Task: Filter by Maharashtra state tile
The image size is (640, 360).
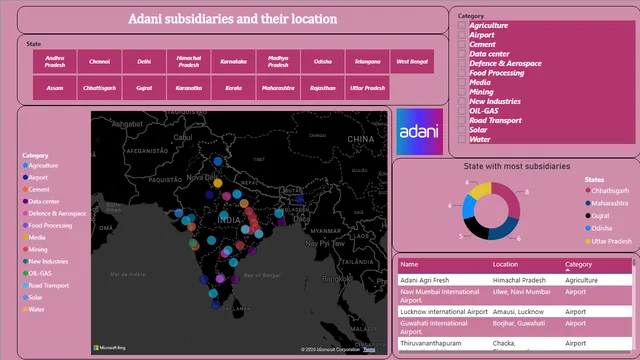Action: click(278, 88)
